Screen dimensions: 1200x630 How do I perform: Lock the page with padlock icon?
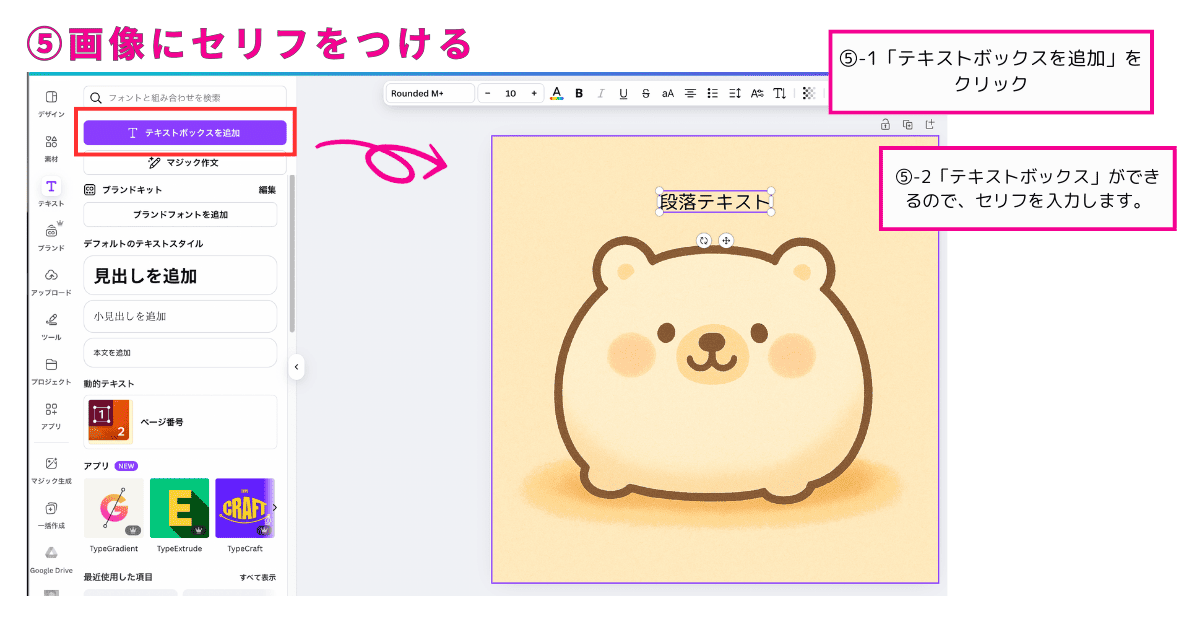click(885, 125)
